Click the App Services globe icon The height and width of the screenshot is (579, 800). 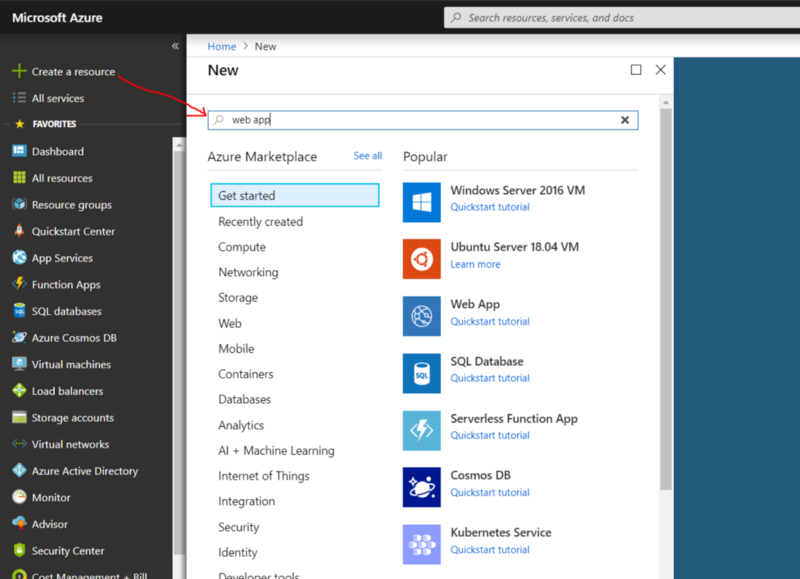[19, 257]
